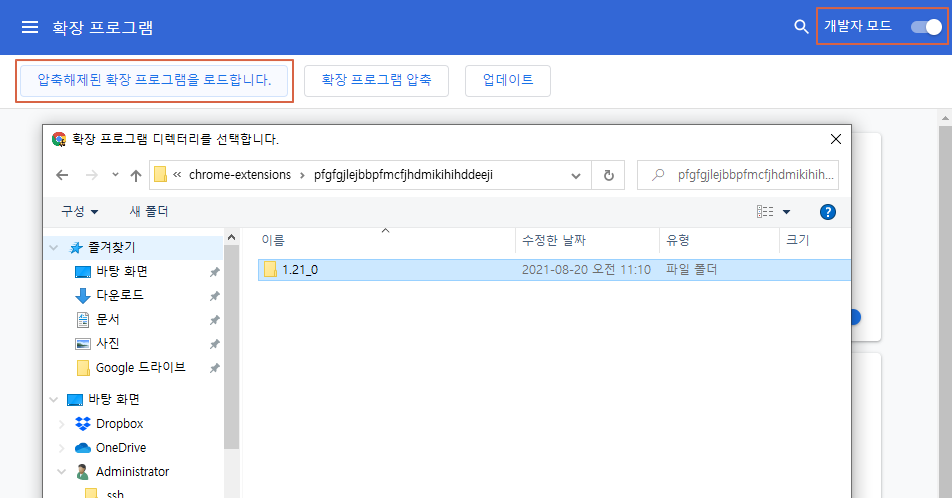Click 새 폴더 to create folder
The width and height of the screenshot is (952, 498).
tap(149, 211)
